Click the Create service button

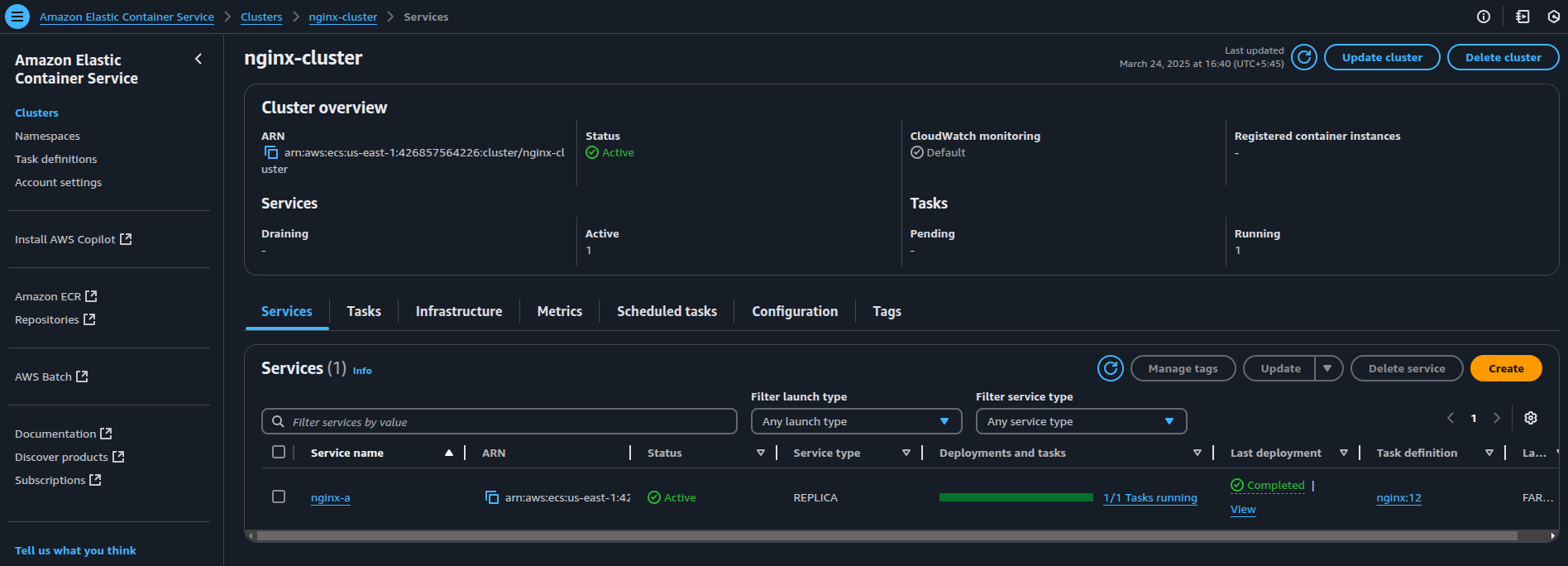(1505, 368)
